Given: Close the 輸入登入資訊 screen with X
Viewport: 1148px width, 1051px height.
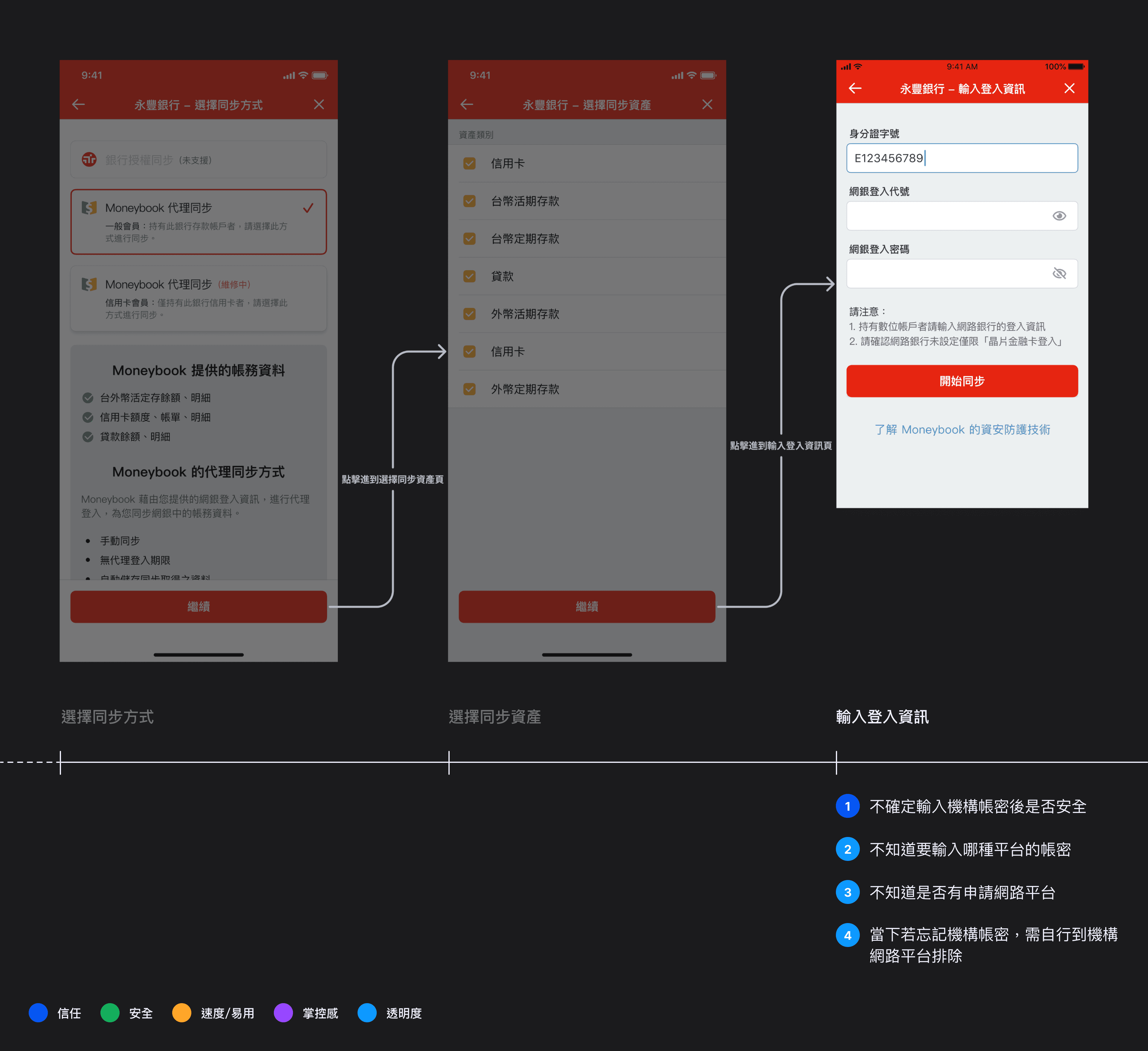Looking at the screenshot, I should 1069,88.
